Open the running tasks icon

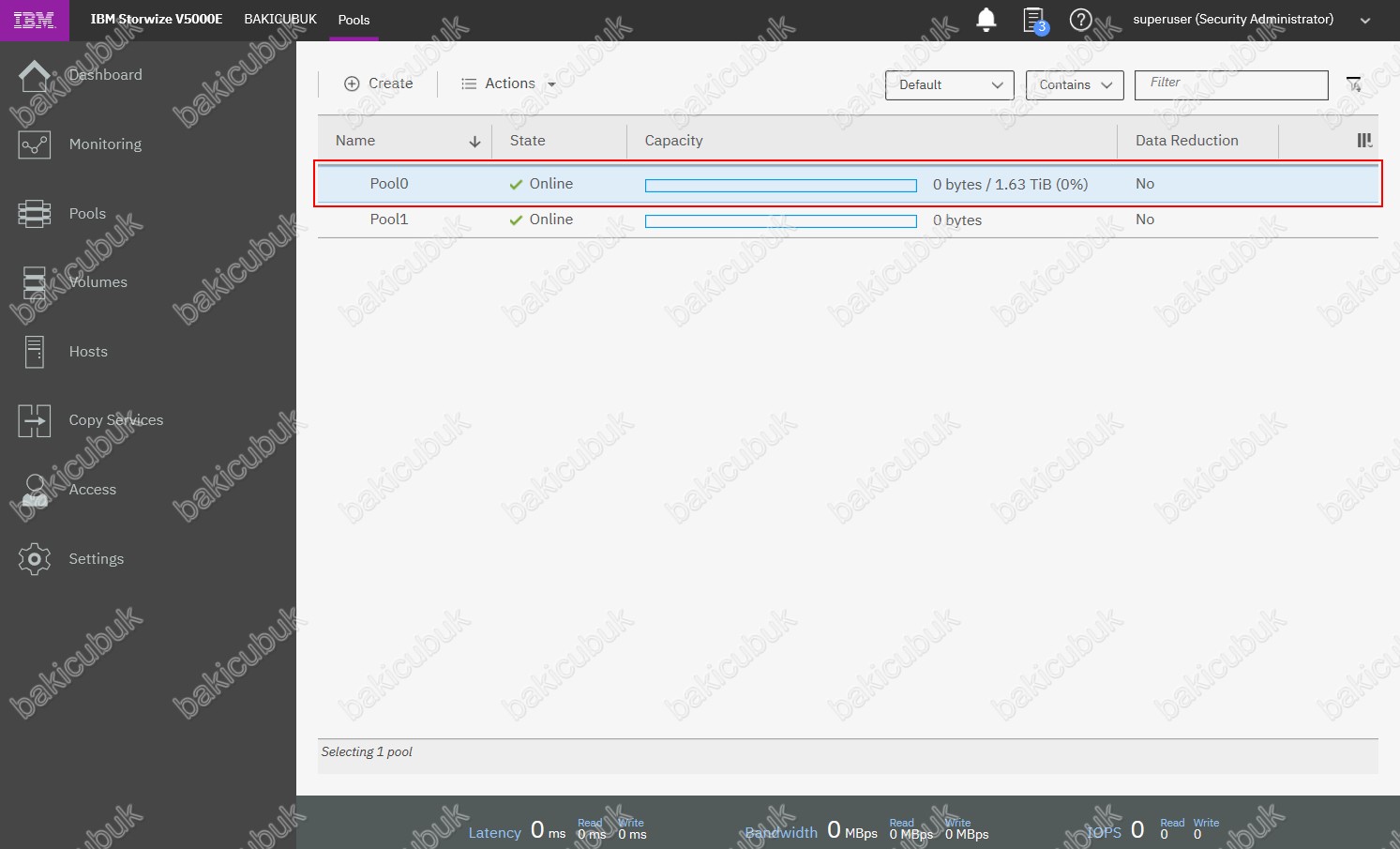(x=1034, y=20)
